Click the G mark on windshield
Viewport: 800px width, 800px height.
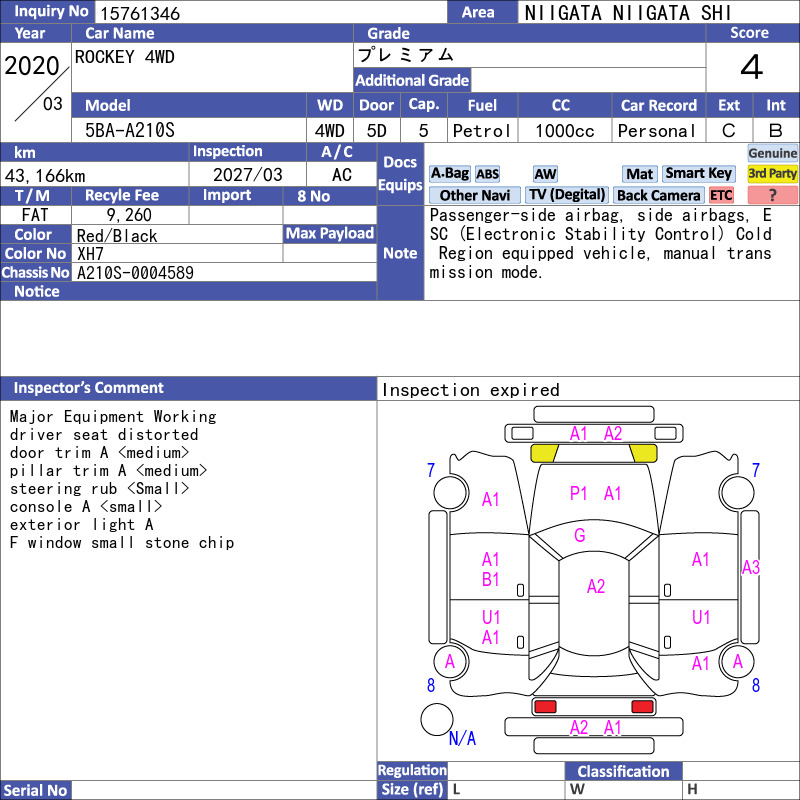coord(580,535)
